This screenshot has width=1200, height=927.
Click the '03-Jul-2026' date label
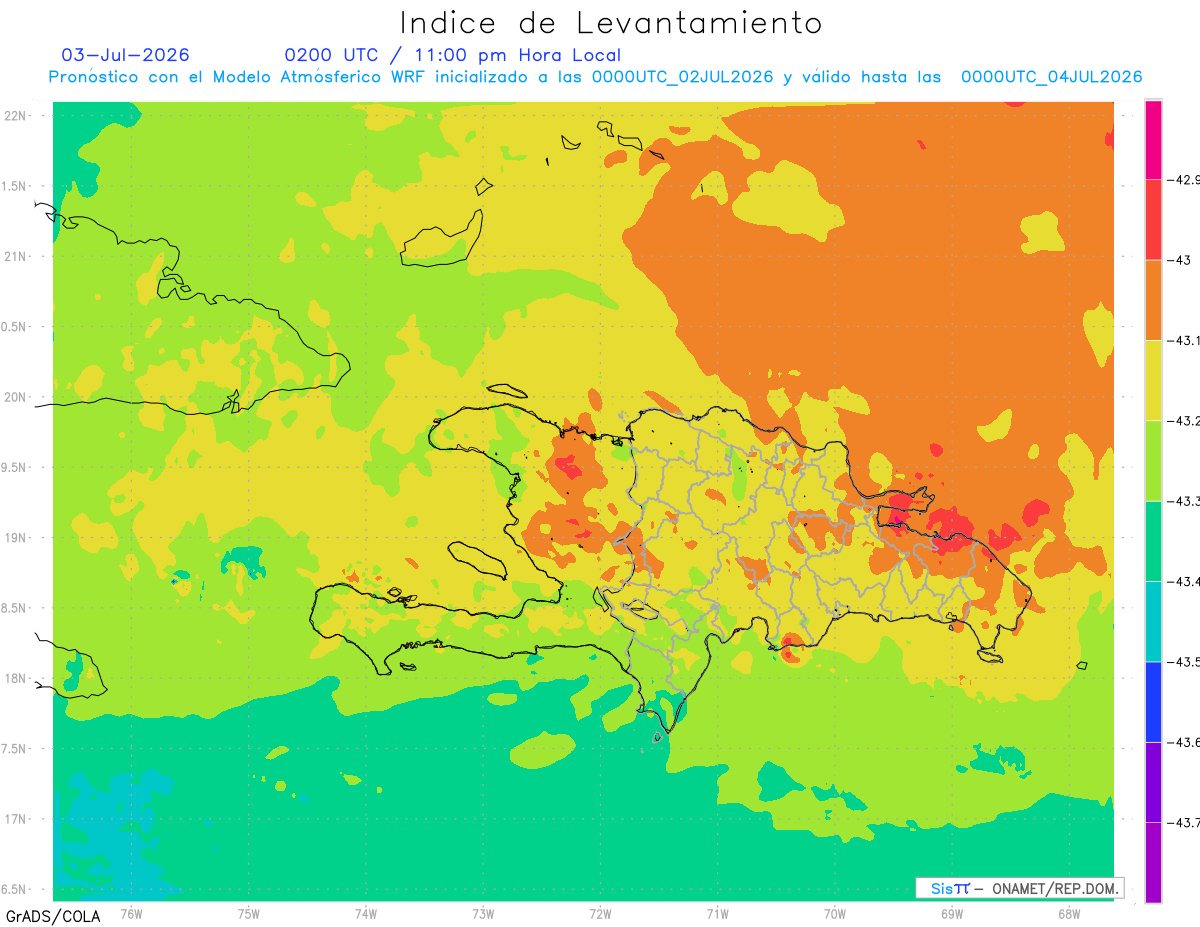125,55
